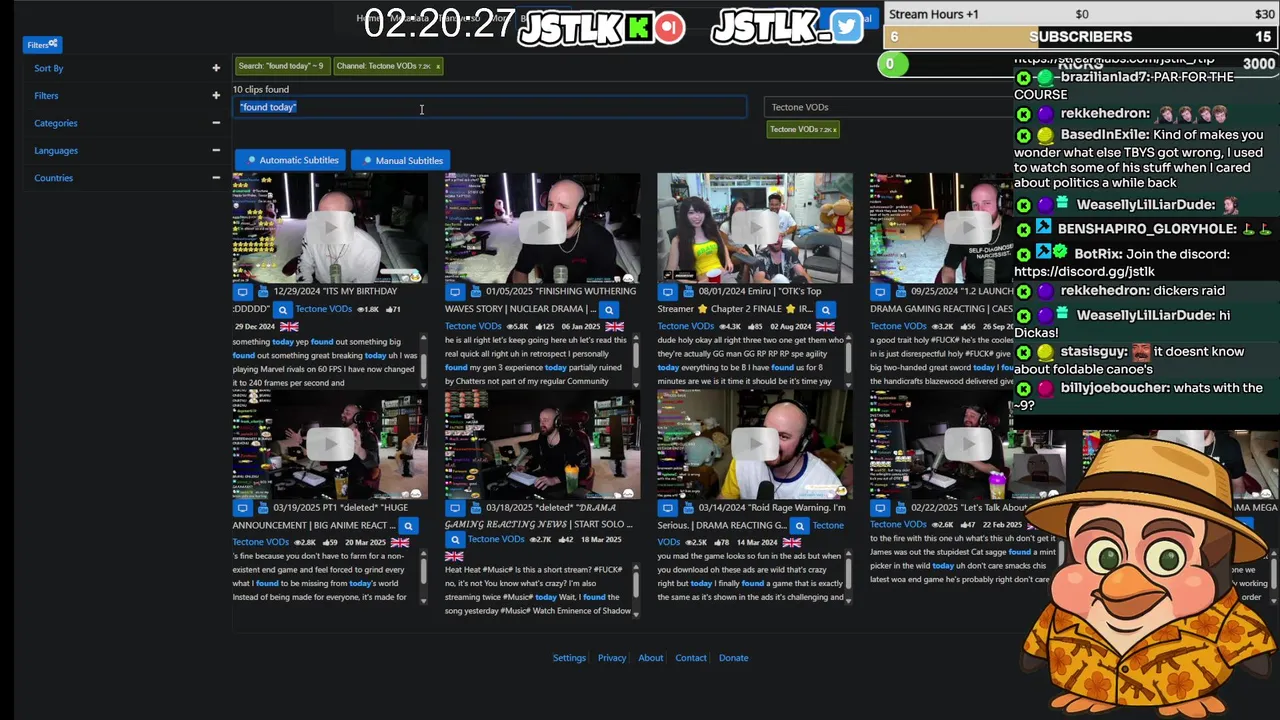The image size is (1280, 720).
Task: Play the "ITS MY BIRTHDAY" clip thumbnail
Action: click(x=330, y=228)
